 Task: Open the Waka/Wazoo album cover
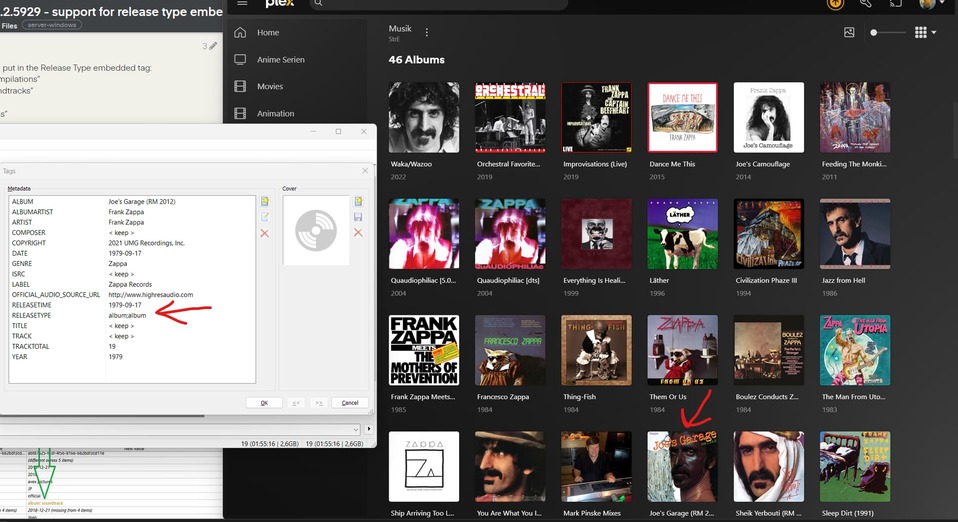(x=424, y=117)
